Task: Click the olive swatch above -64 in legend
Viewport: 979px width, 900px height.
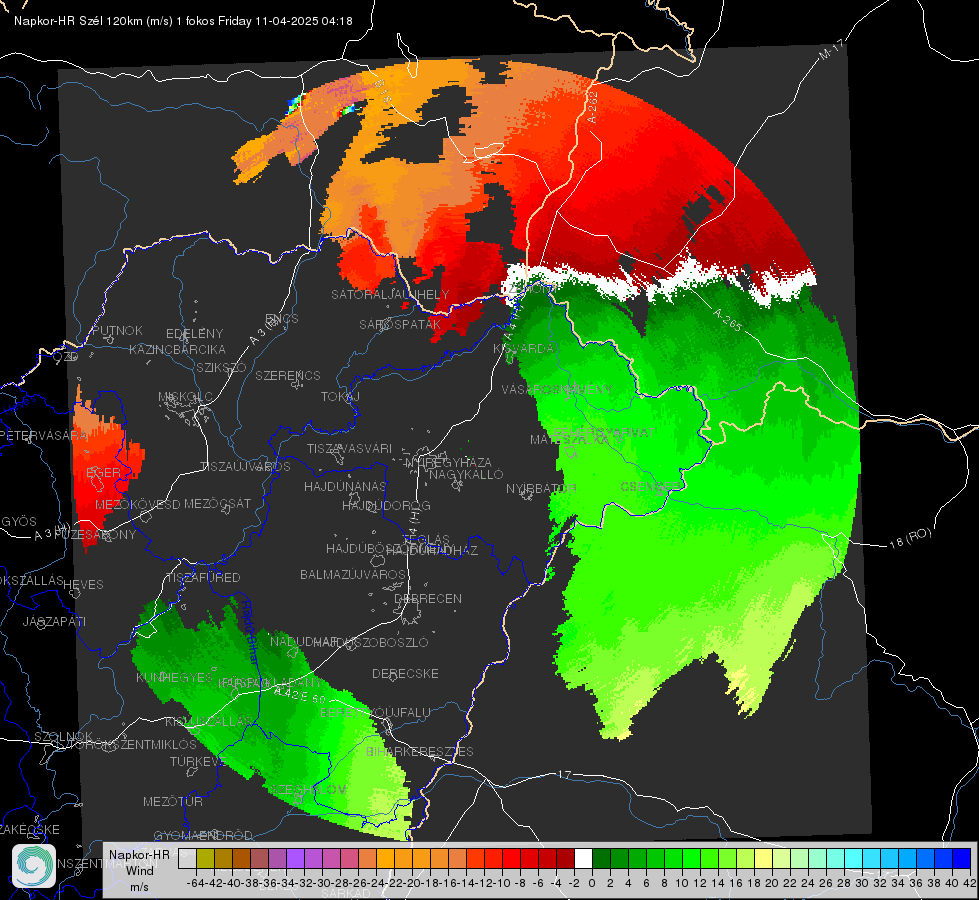Action: click(x=205, y=859)
